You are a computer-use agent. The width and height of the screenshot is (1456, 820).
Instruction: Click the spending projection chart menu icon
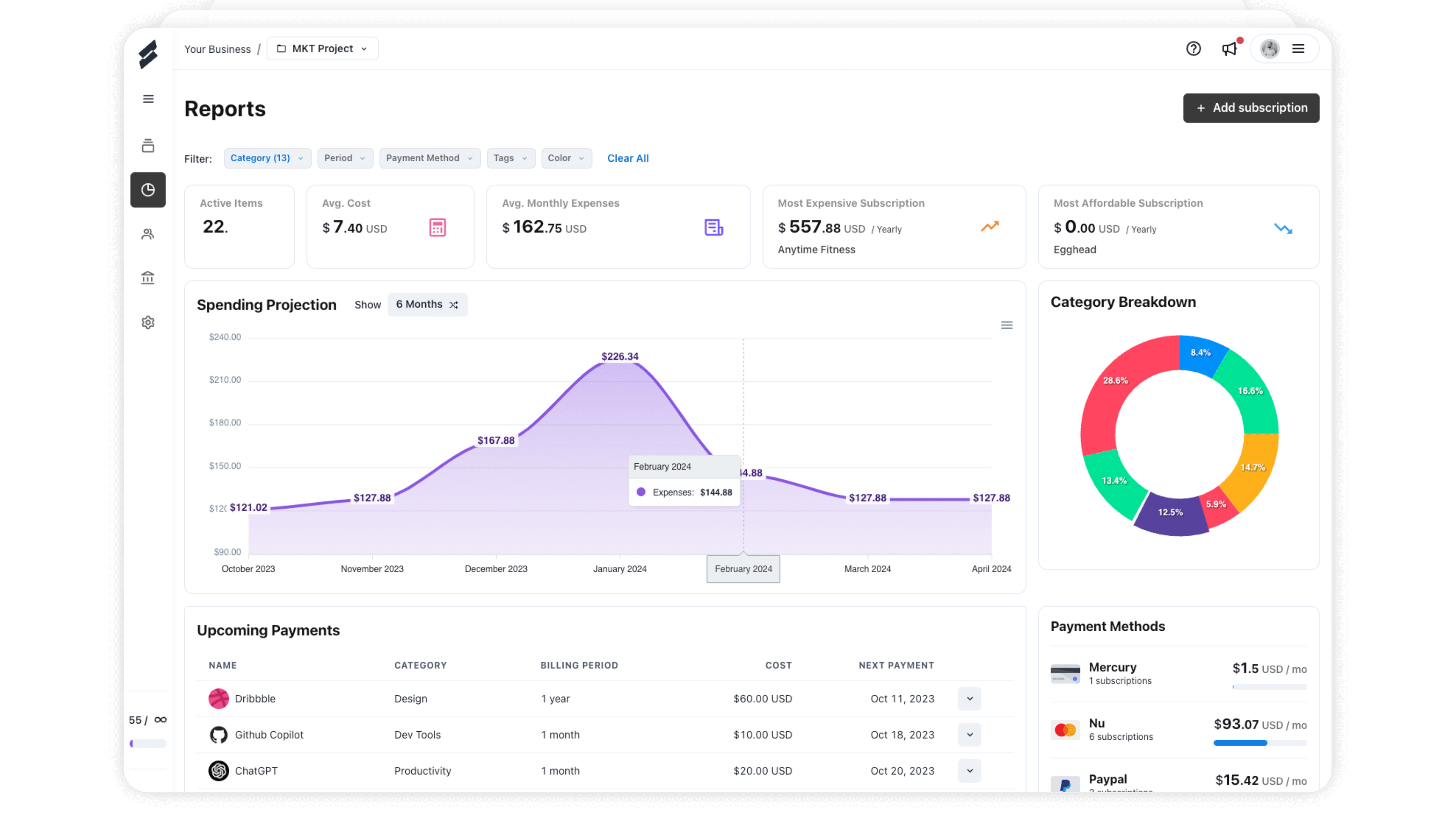(x=1007, y=325)
